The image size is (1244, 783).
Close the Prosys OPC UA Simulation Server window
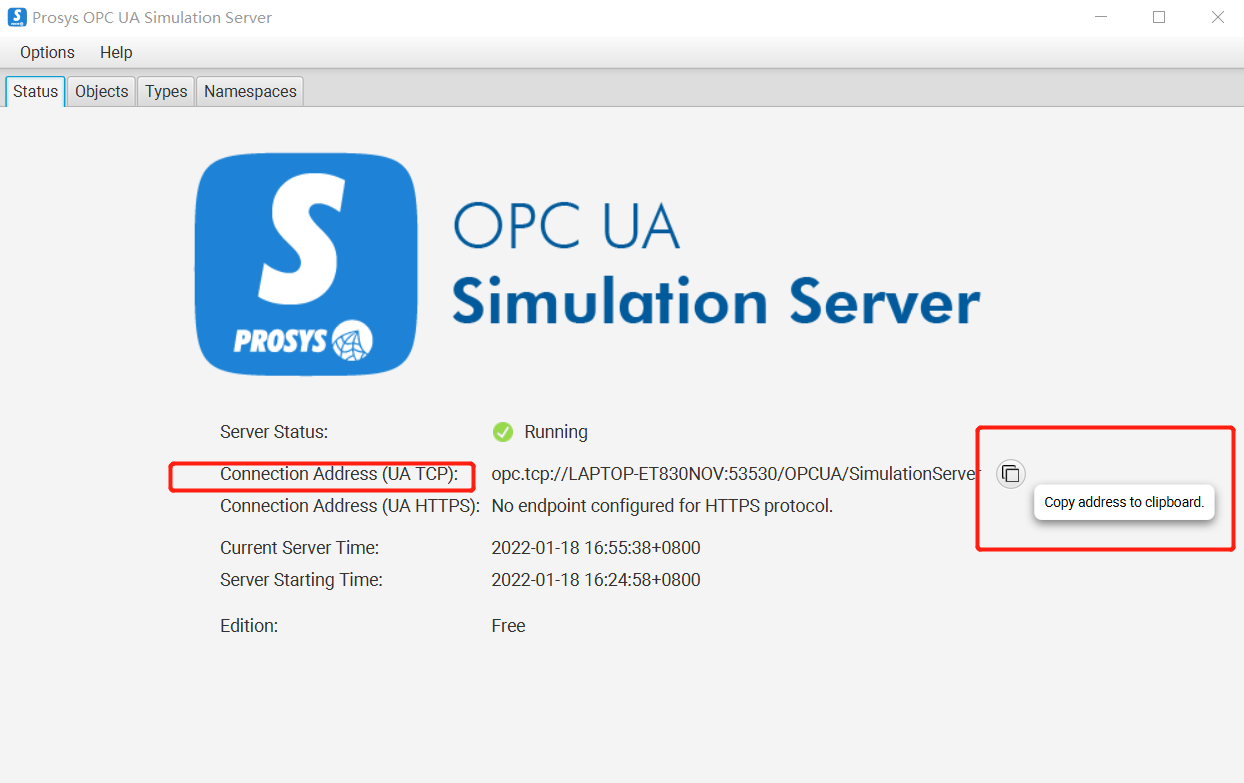[1217, 17]
